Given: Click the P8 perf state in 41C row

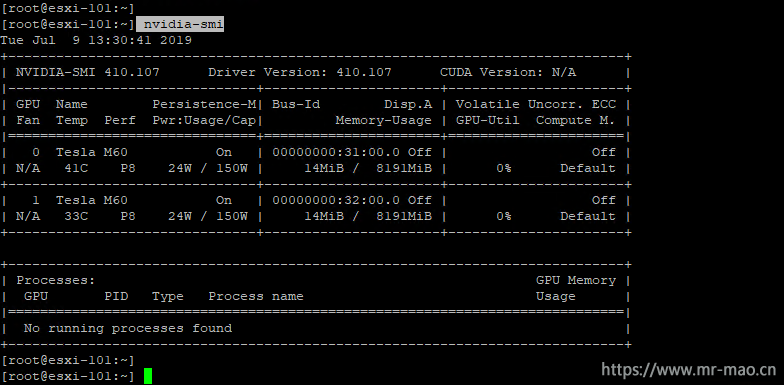Looking at the screenshot, I should pos(128,168).
